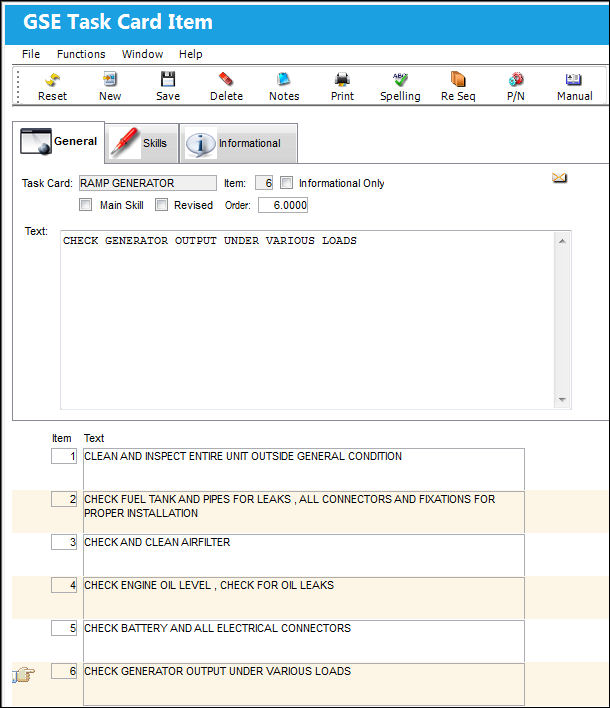This screenshot has width=610, height=708.
Task: Select row CHECK AND CLEAN AIRFILTER
Action: [304, 555]
